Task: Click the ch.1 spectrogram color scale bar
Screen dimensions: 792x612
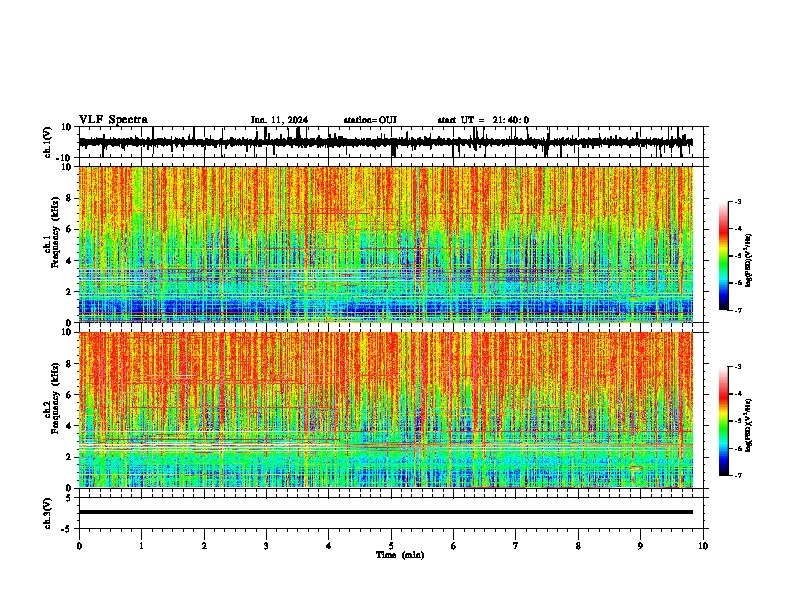Action: (723, 256)
